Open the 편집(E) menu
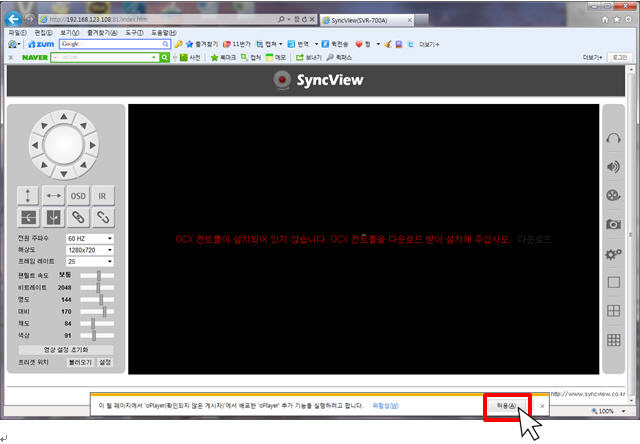This screenshot has width=640, height=444. click(x=43, y=33)
